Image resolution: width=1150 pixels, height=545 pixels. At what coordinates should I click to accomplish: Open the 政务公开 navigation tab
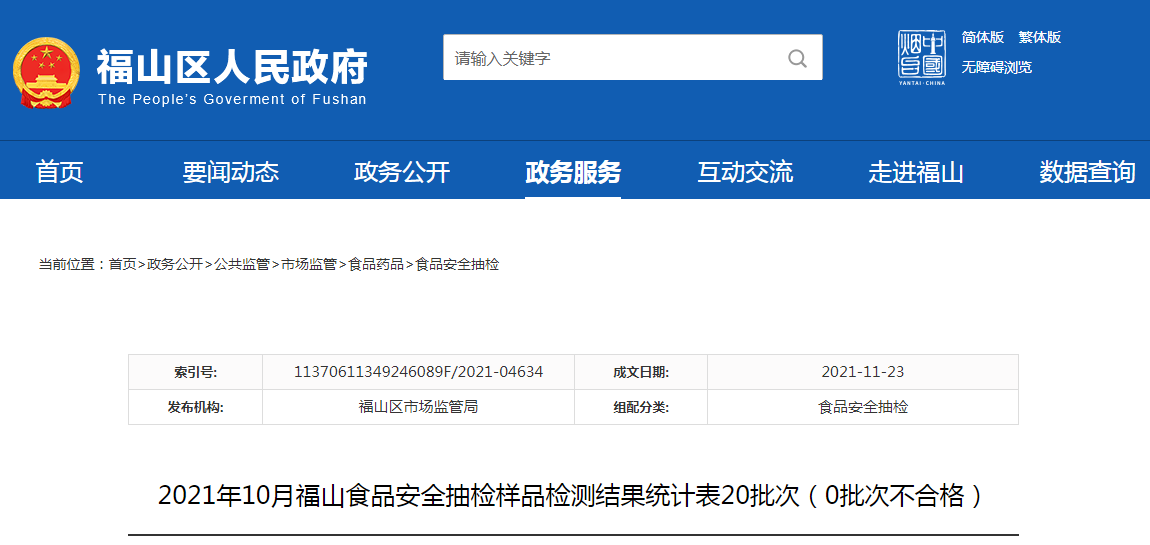[x=402, y=172]
